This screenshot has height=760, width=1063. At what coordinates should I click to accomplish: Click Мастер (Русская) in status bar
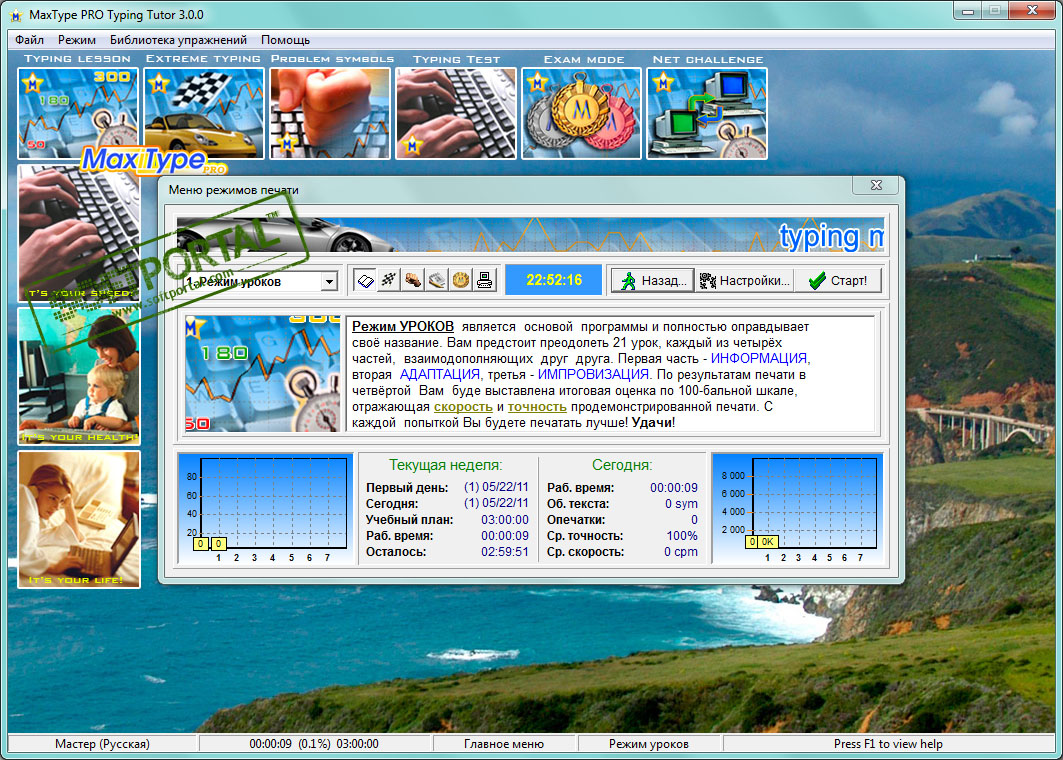pyautogui.click(x=102, y=744)
